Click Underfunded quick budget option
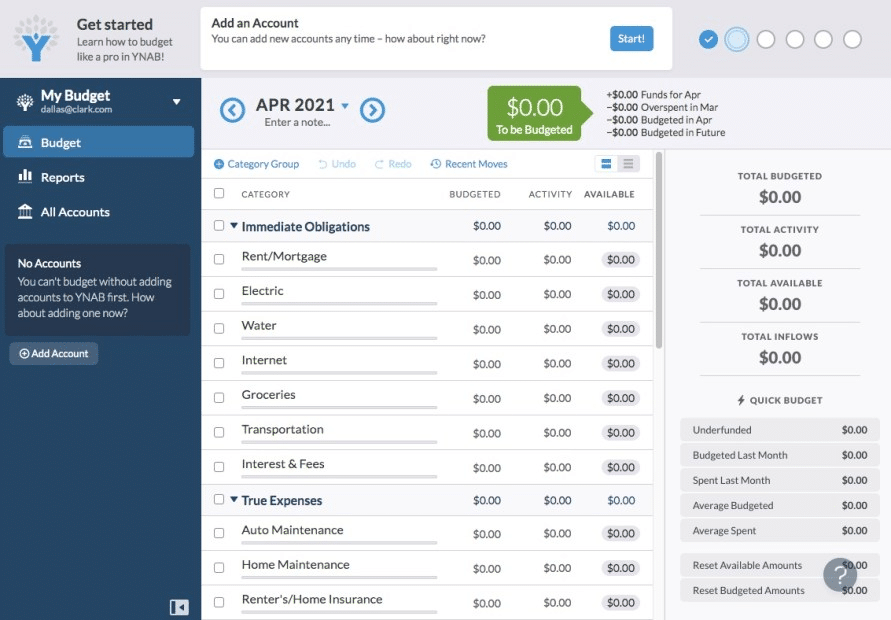 (x=780, y=430)
